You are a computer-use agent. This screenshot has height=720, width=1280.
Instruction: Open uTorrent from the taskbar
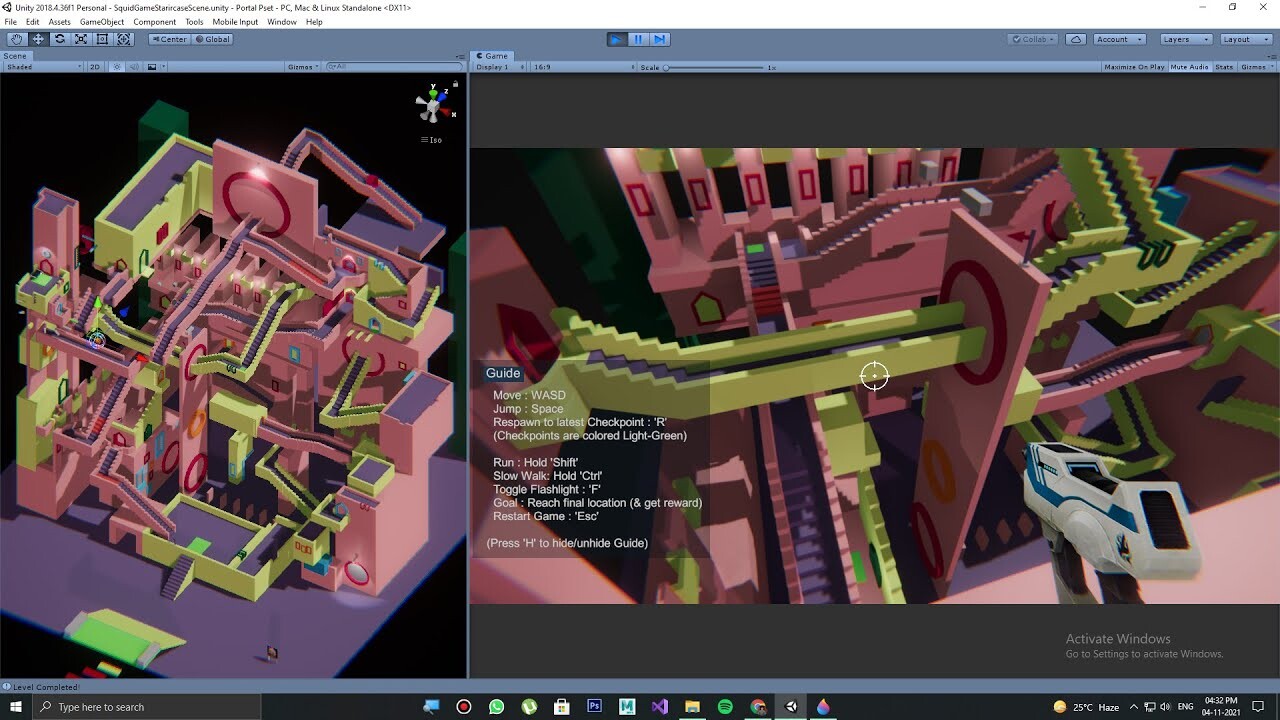coord(529,707)
